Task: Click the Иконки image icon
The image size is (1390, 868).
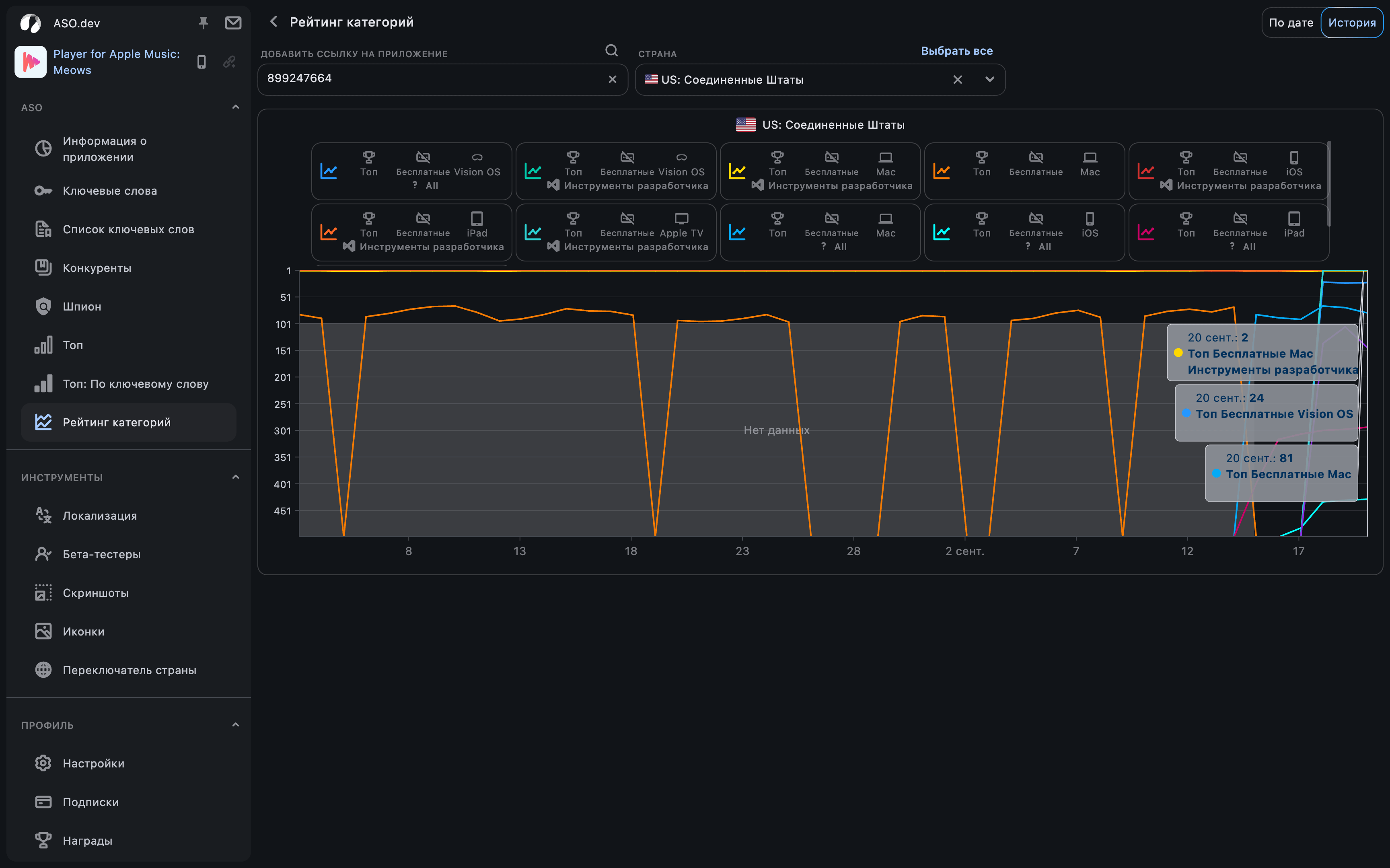Action: pos(43,631)
